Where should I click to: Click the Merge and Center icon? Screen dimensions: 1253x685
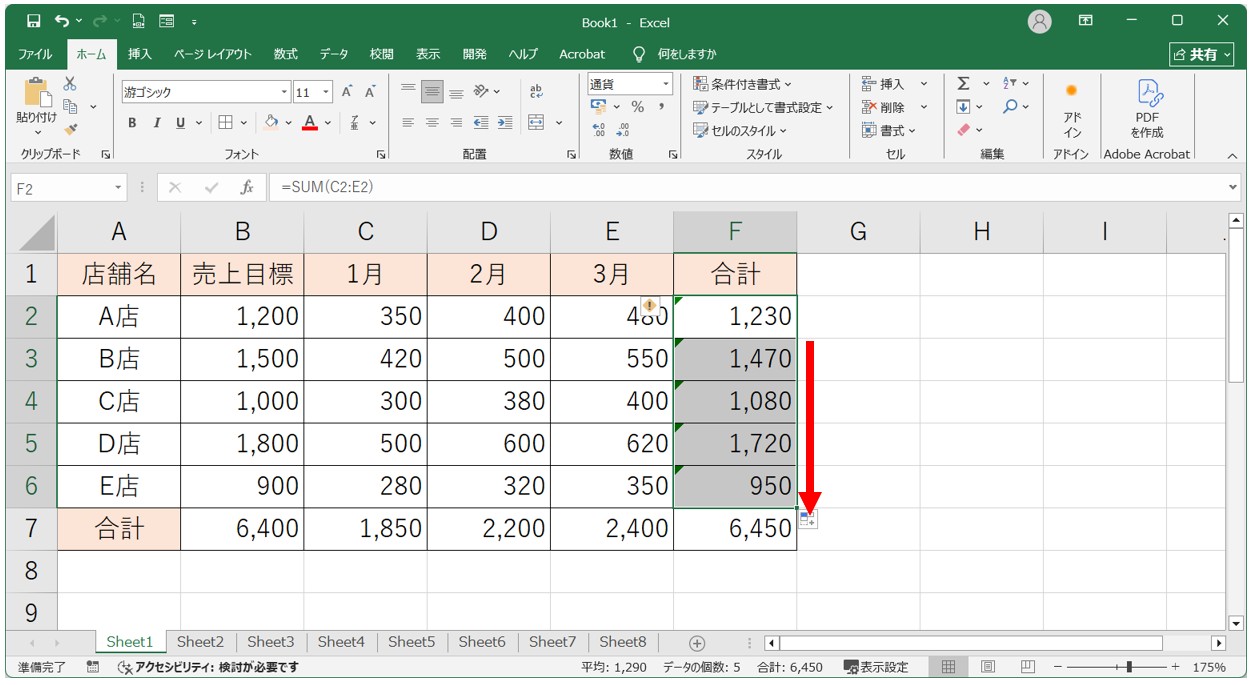click(536, 123)
